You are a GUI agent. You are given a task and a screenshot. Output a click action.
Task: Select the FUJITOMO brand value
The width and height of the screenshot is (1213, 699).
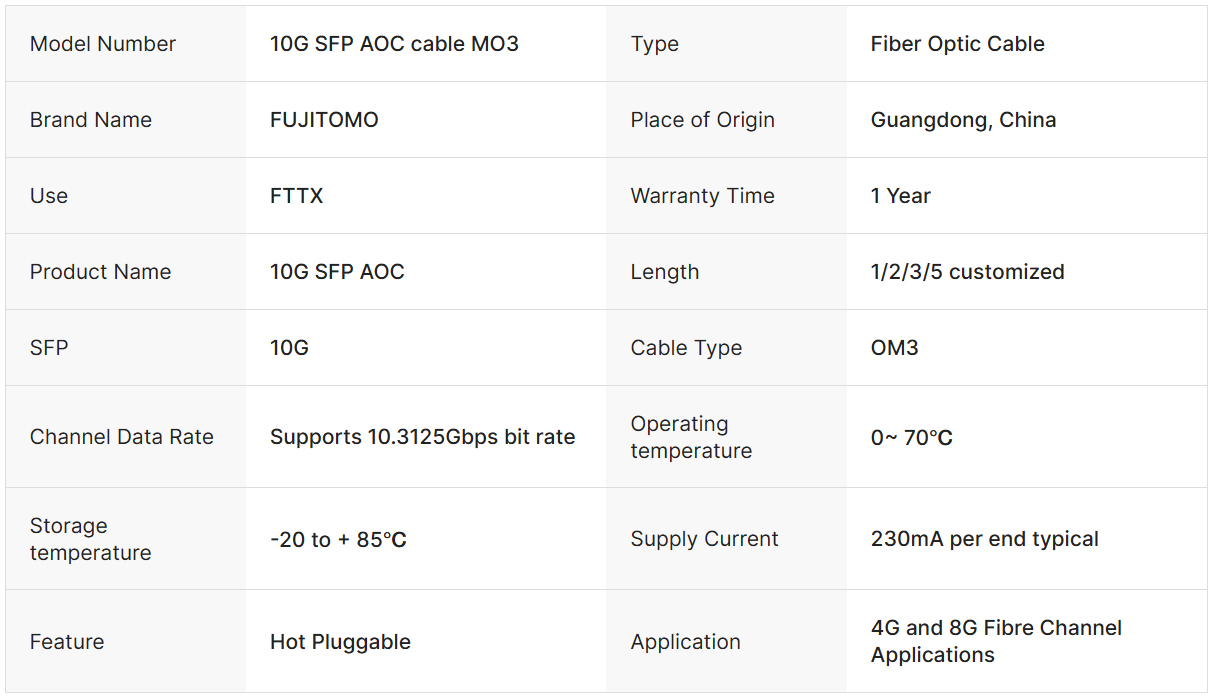[x=324, y=120]
